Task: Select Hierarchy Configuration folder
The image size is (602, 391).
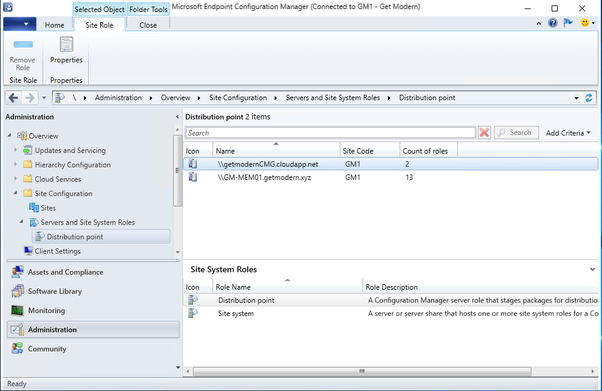Action: [x=73, y=165]
